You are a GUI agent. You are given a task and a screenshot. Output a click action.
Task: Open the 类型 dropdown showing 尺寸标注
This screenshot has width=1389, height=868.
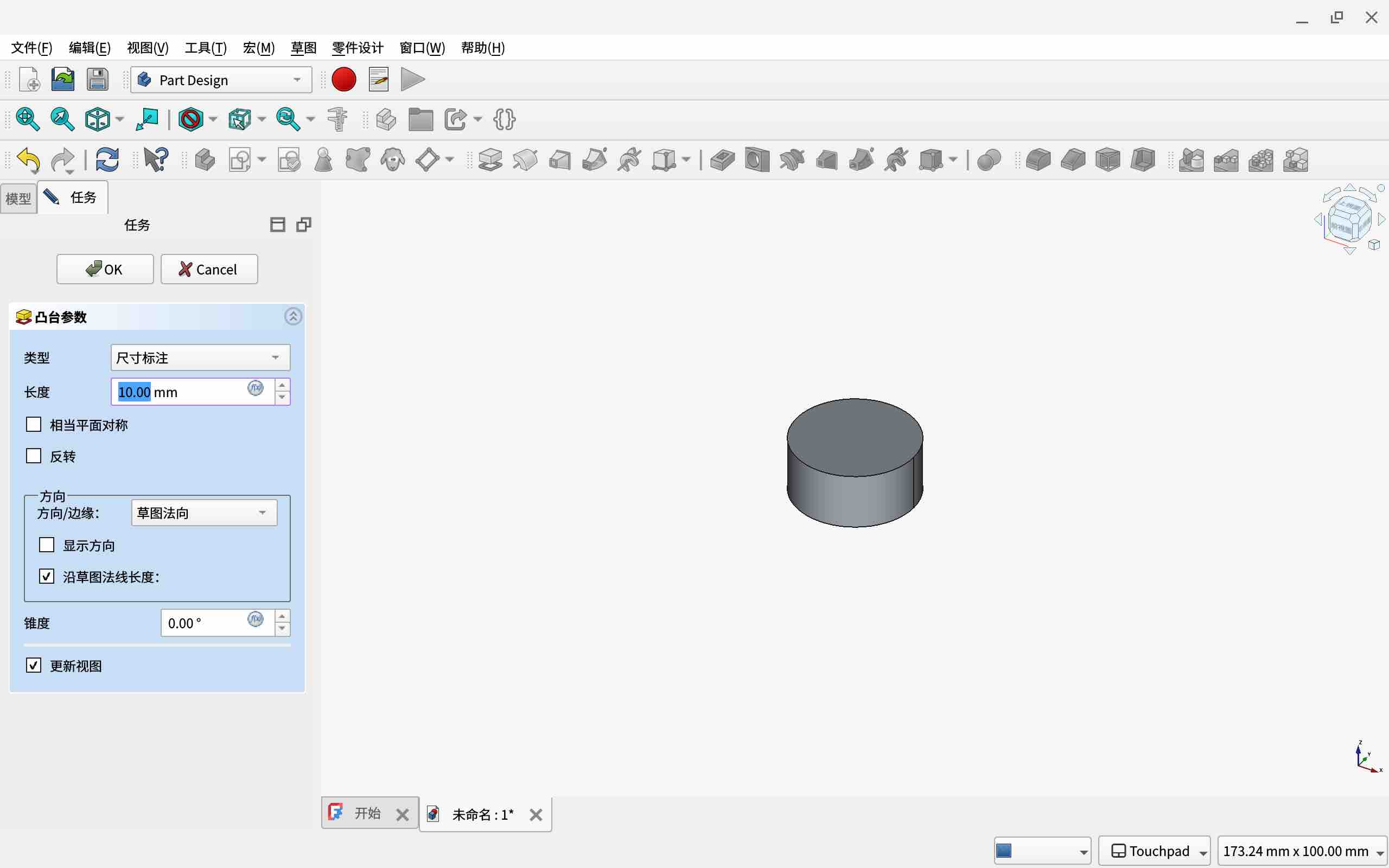(x=200, y=358)
